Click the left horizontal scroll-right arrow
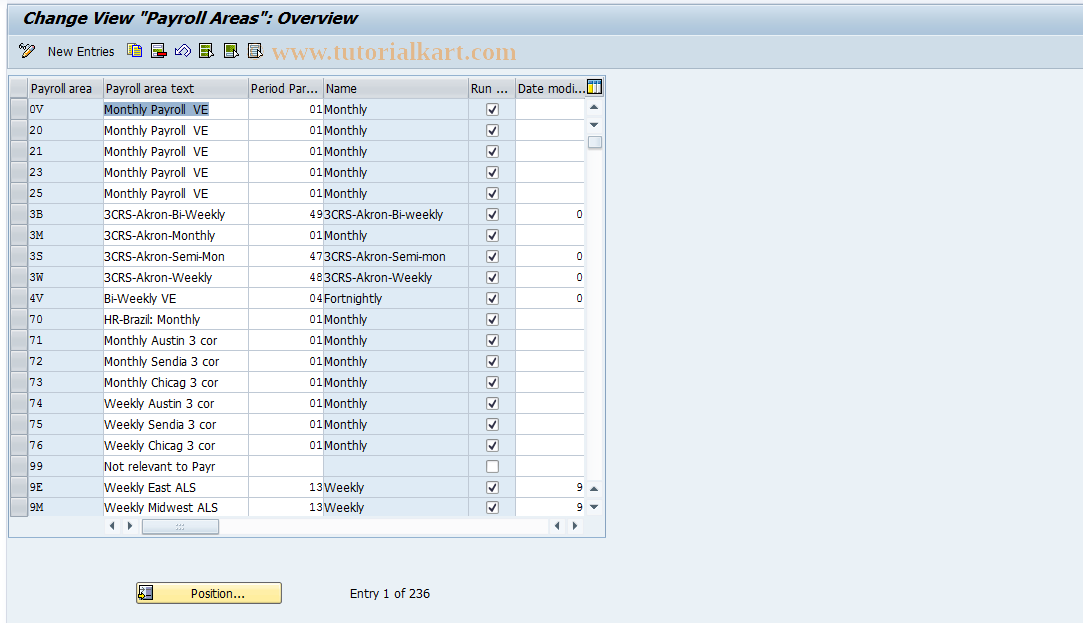 coord(130,526)
